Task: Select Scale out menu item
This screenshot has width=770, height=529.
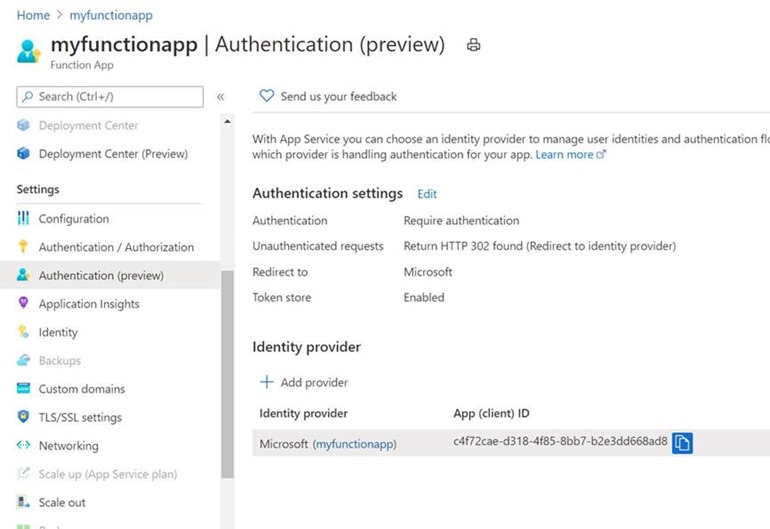Action: [x=62, y=502]
